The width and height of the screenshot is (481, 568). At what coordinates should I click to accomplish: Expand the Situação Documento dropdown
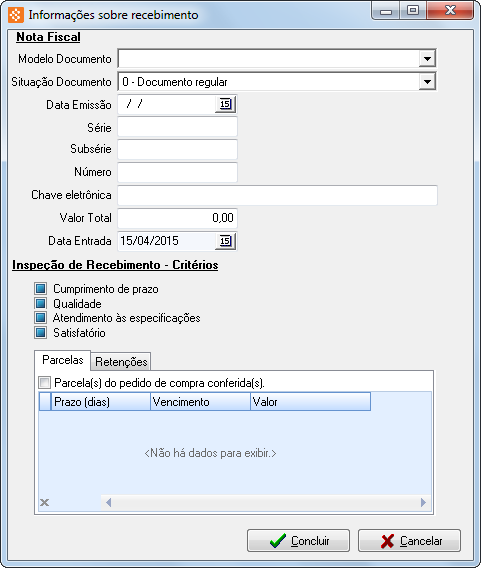(x=427, y=82)
